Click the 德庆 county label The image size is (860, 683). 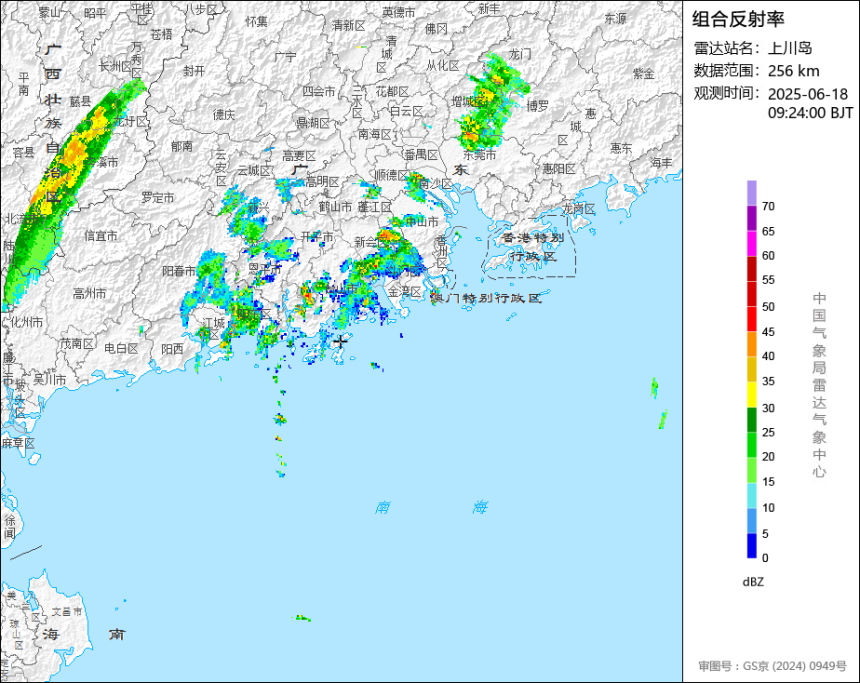[x=224, y=114]
